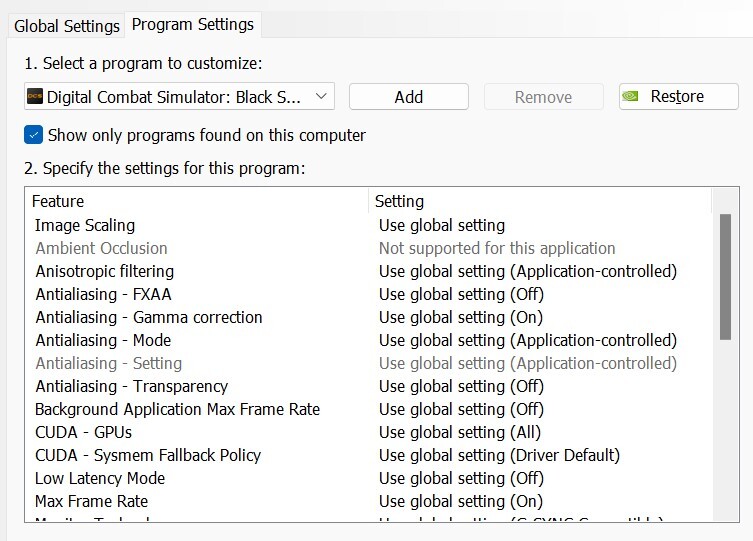This screenshot has height=541, width=753.
Task: Select the Antialiasing - FXAA row
Action: [x=369, y=294]
